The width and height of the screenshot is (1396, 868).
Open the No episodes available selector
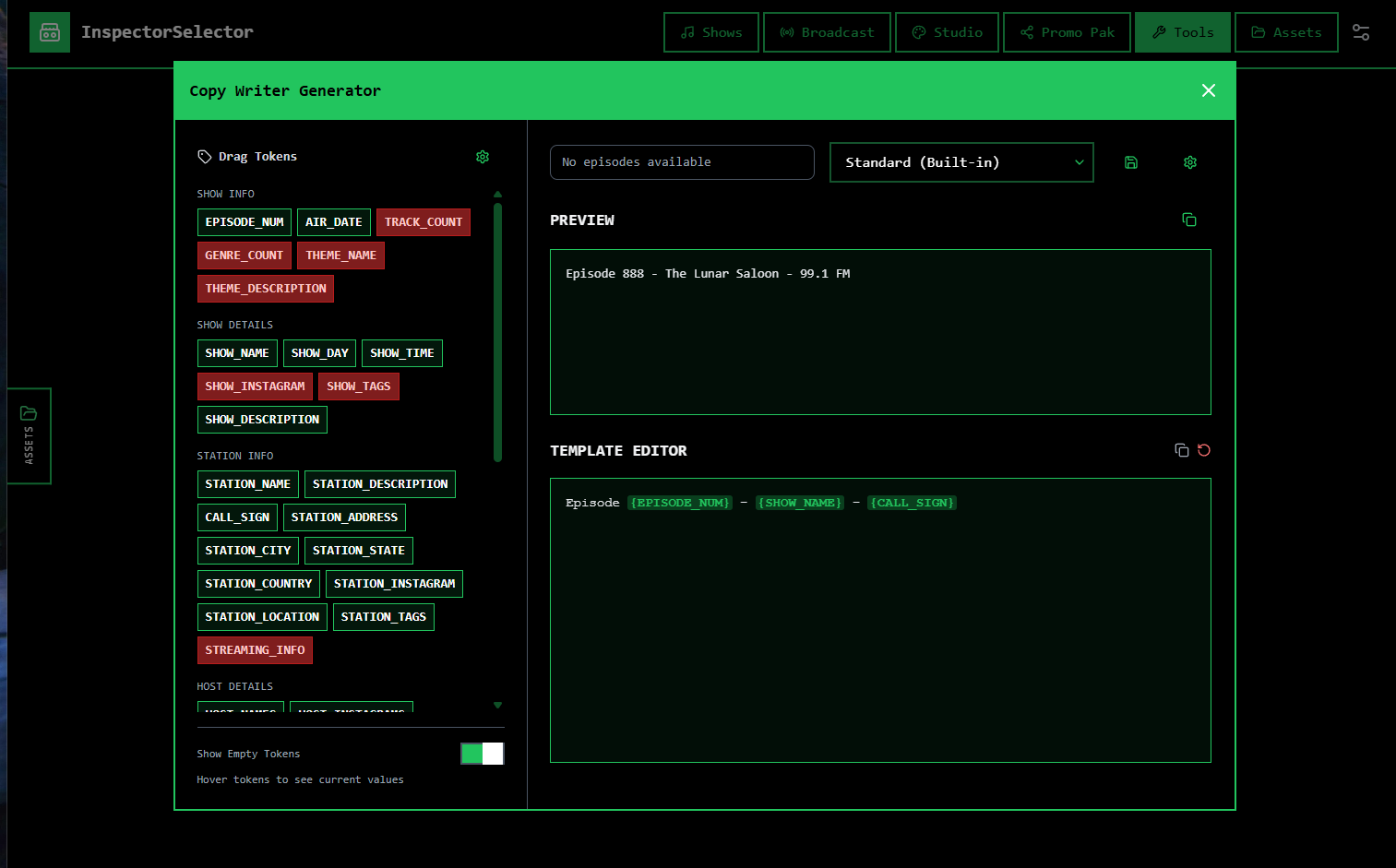[x=681, y=162]
